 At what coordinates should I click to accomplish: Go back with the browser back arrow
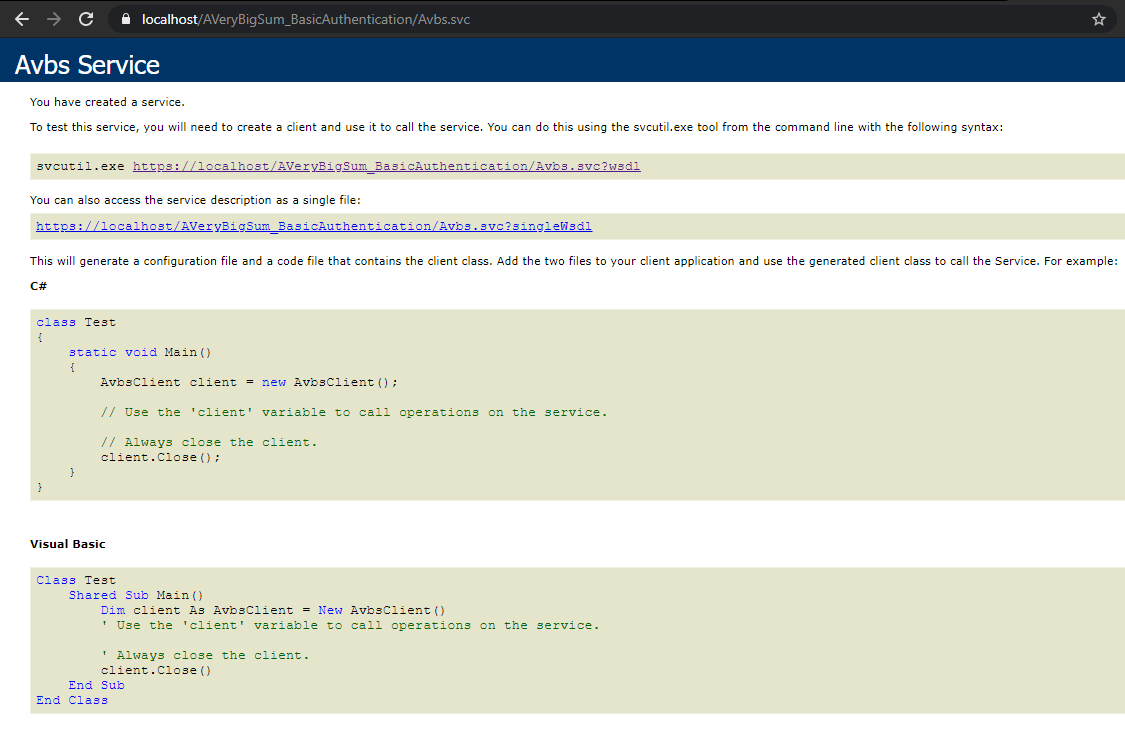(x=22, y=19)
